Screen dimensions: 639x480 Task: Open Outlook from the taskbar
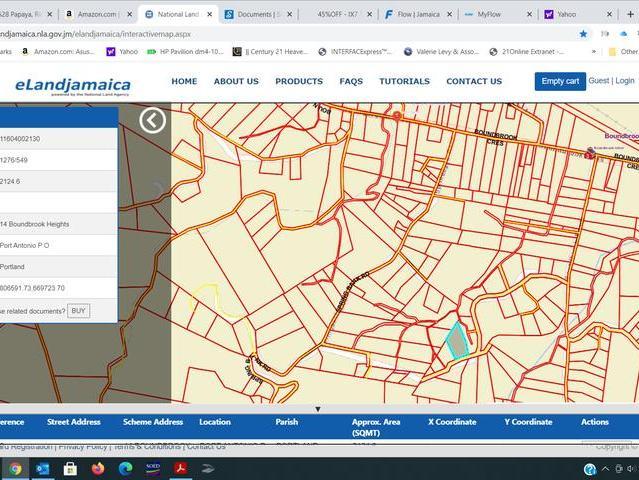point(43,468)
